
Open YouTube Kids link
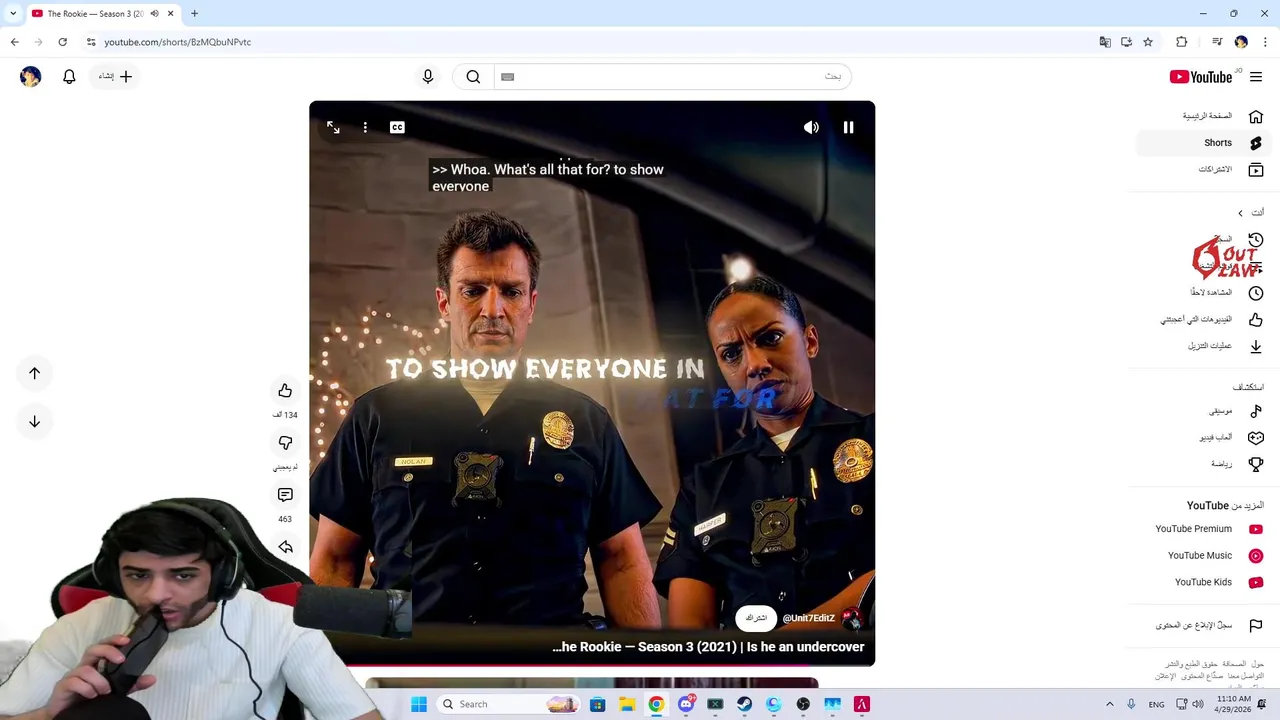[1204, 582]
